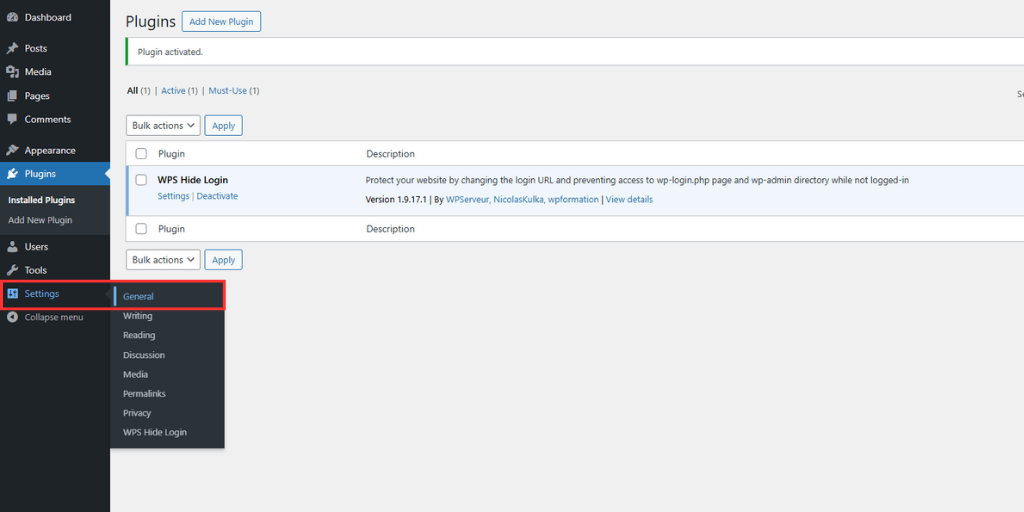Click the Media library icon
Viewport: 1024px width, 512px height.
point(12,72)
